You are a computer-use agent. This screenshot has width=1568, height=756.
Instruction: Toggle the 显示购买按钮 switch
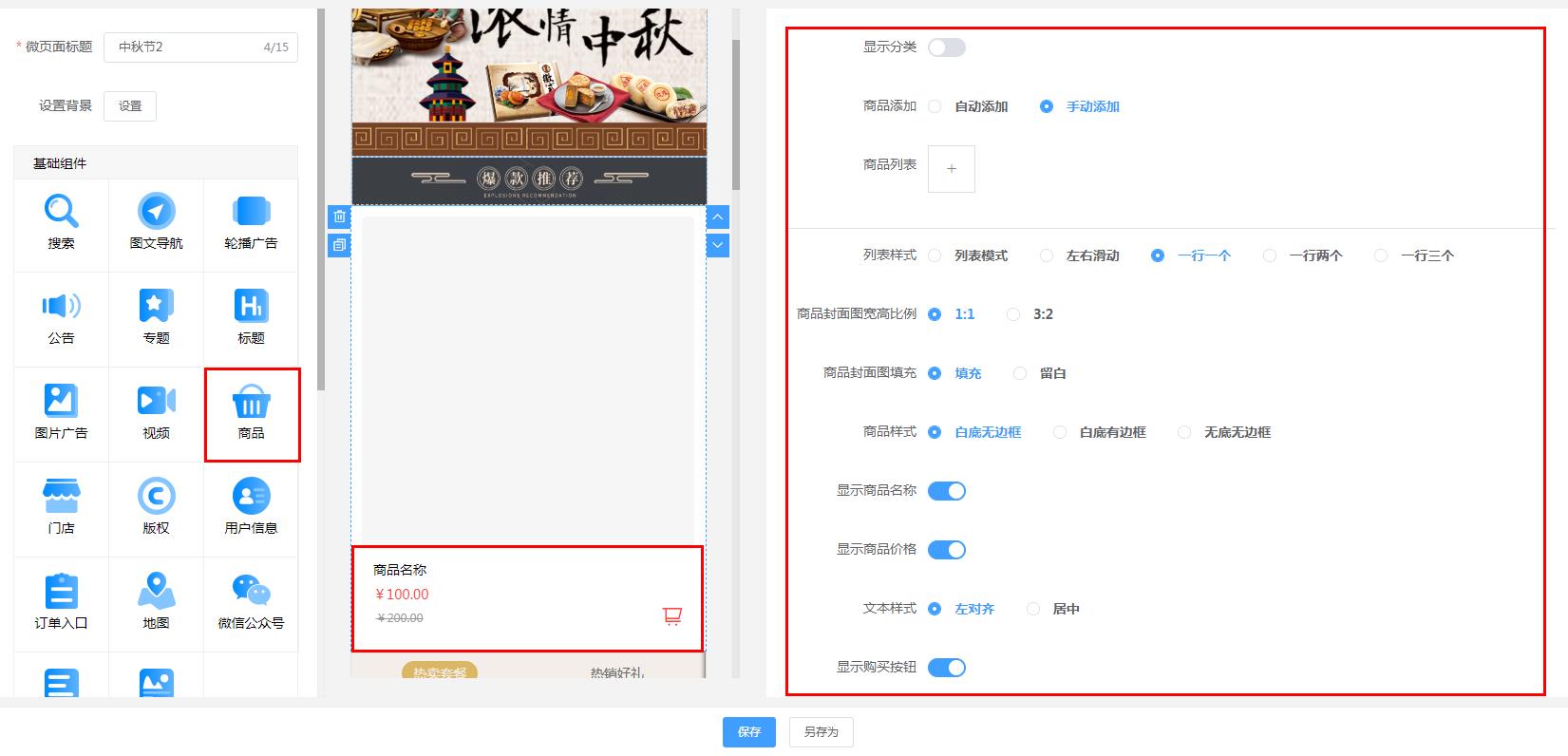tap(947, 668)
